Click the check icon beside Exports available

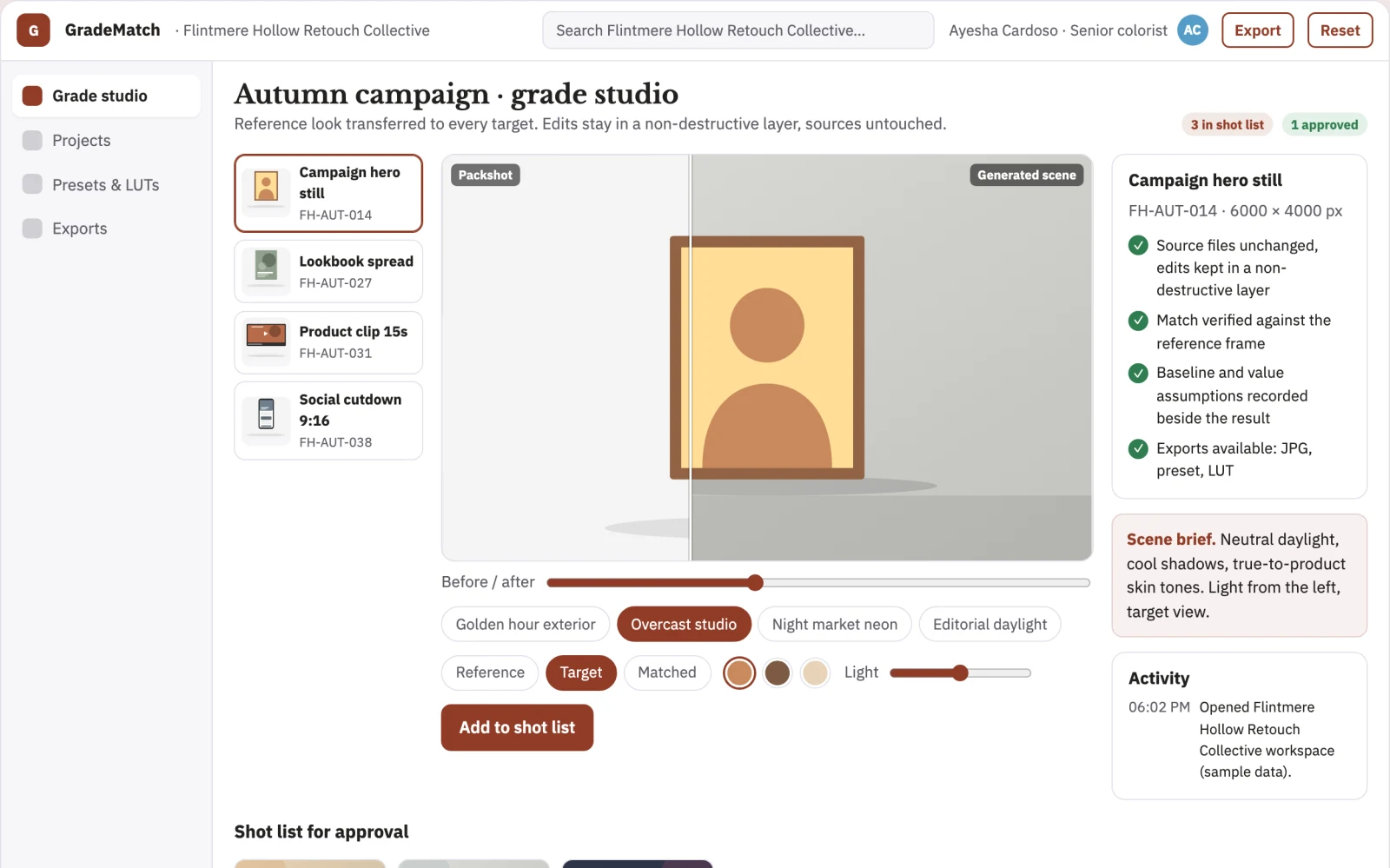[1138, 448]
